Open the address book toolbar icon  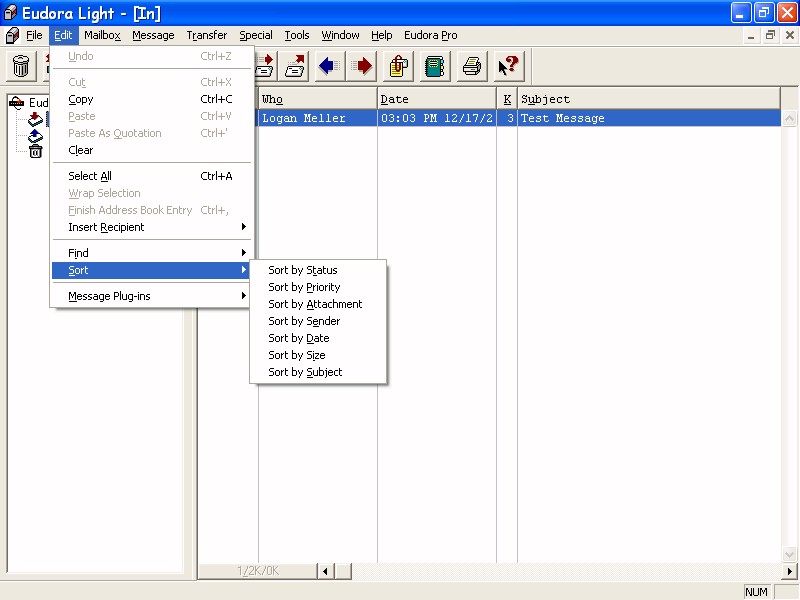(x=435, y=66)
